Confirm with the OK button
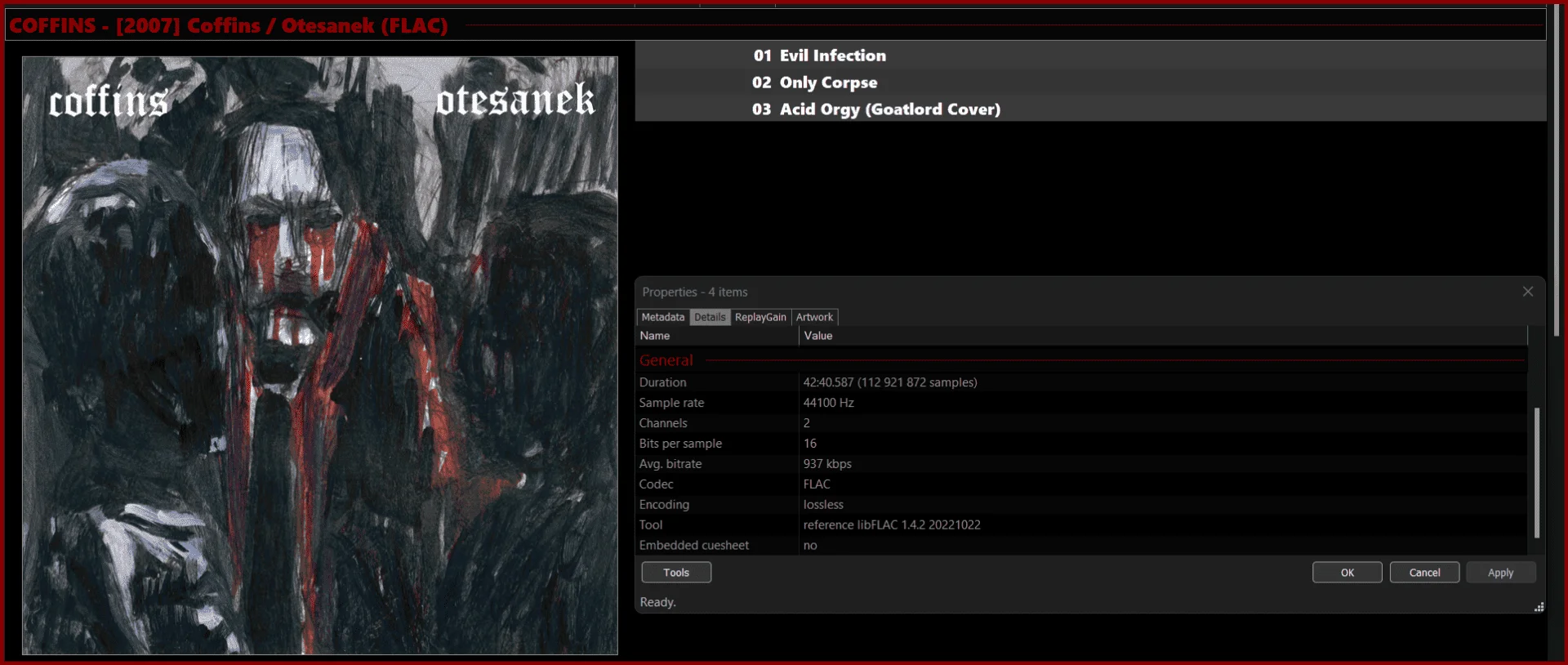1568x665 pixels. 1347,573
